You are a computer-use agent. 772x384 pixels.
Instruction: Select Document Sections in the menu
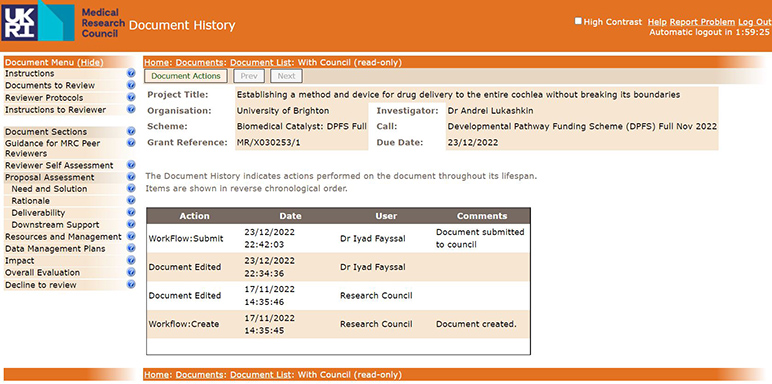pyautogui.click(x=46, y=132)
